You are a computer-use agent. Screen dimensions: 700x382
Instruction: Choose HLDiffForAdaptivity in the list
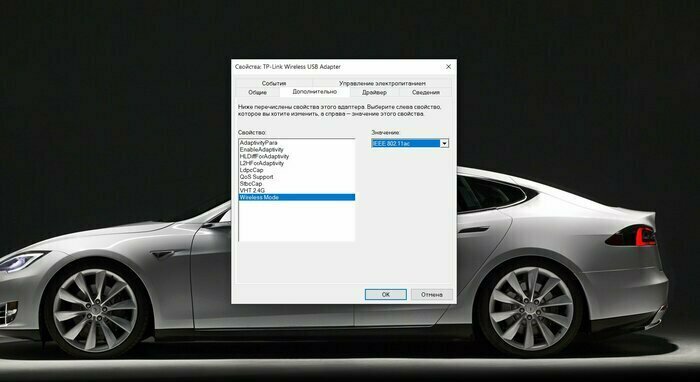pyautogui.click(x=297, y=157)
